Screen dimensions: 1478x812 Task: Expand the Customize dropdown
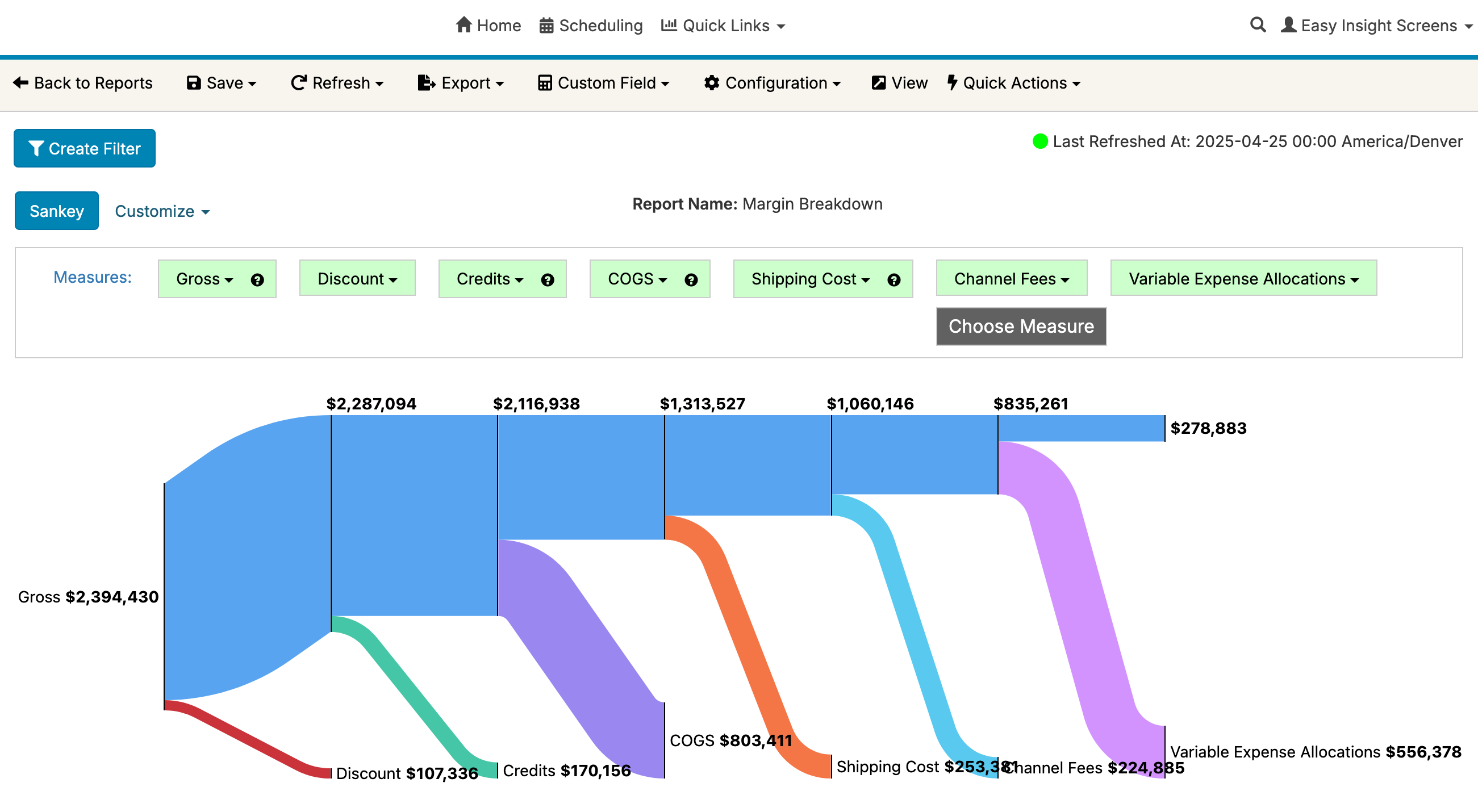point(162,212)
